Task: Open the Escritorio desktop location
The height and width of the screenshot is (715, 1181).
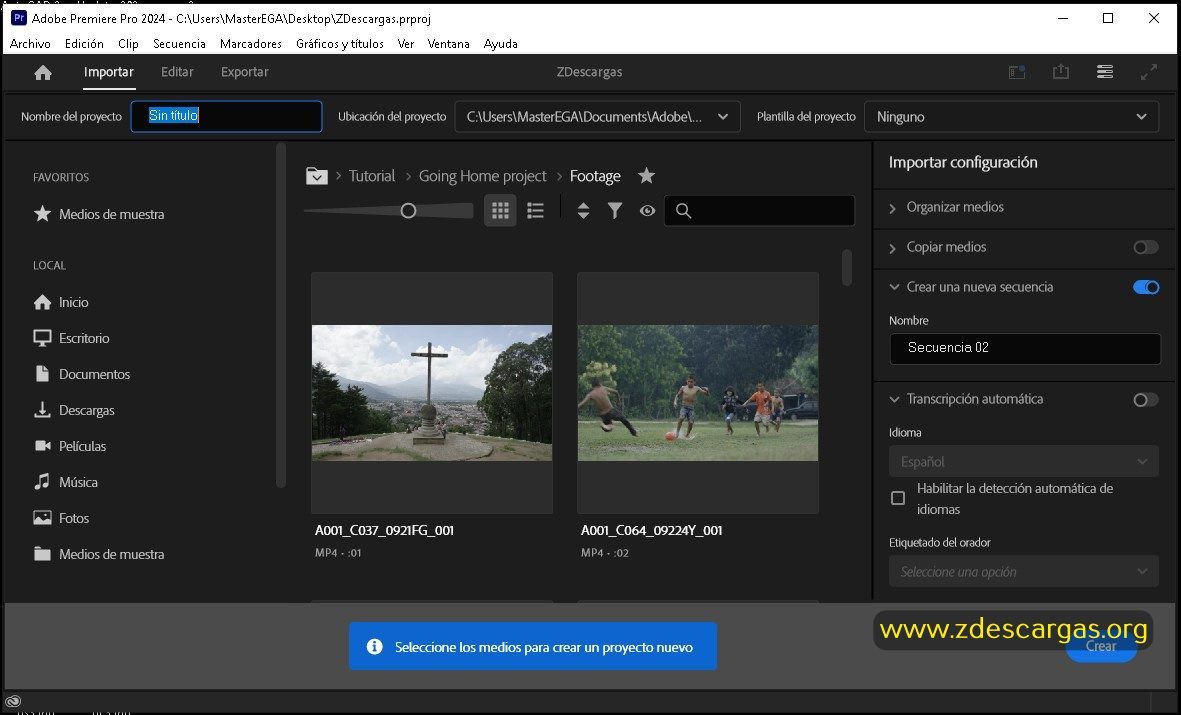Action: [x=72, y=338]
